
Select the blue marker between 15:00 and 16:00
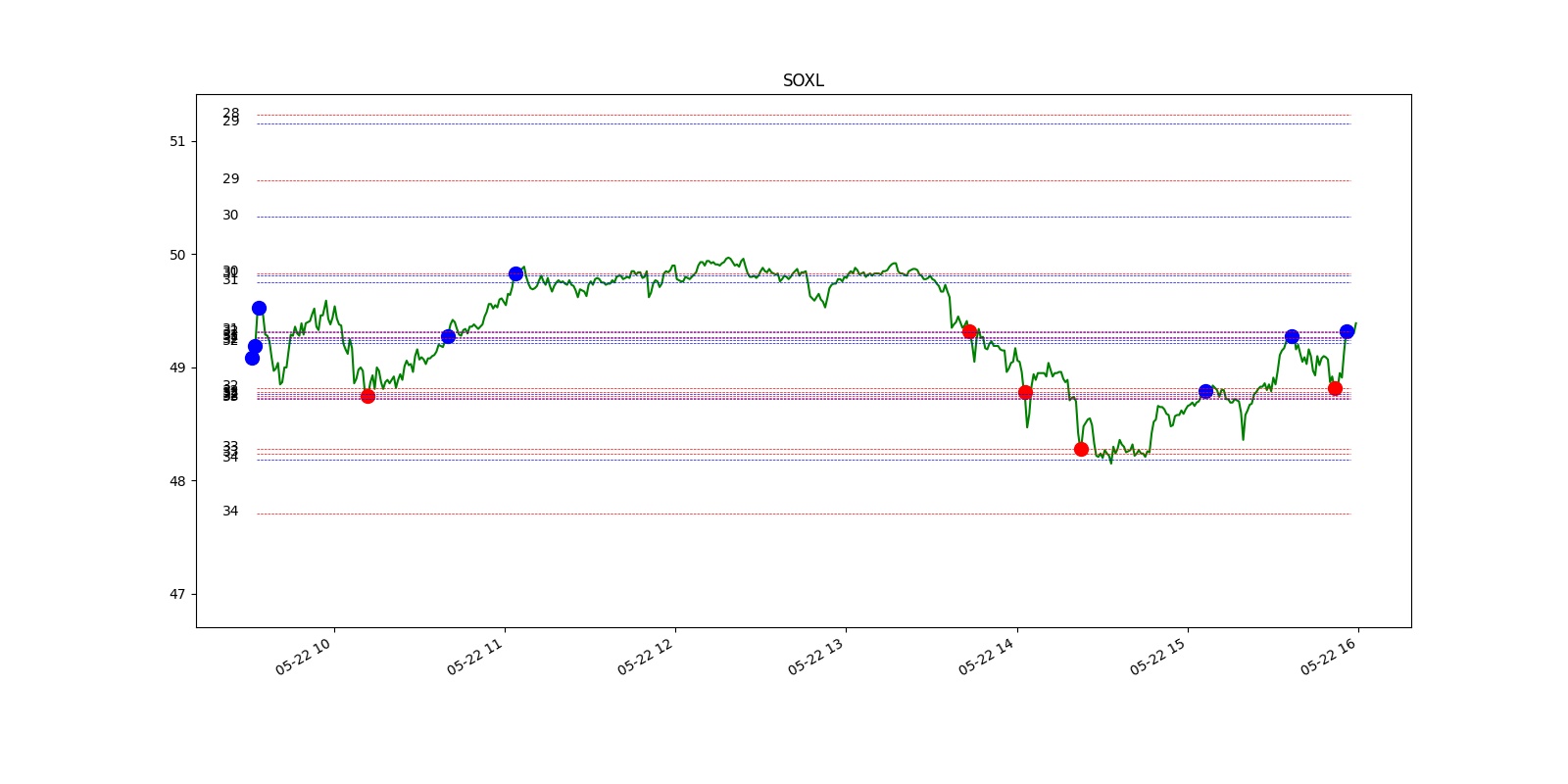[x=1292, y=336]
